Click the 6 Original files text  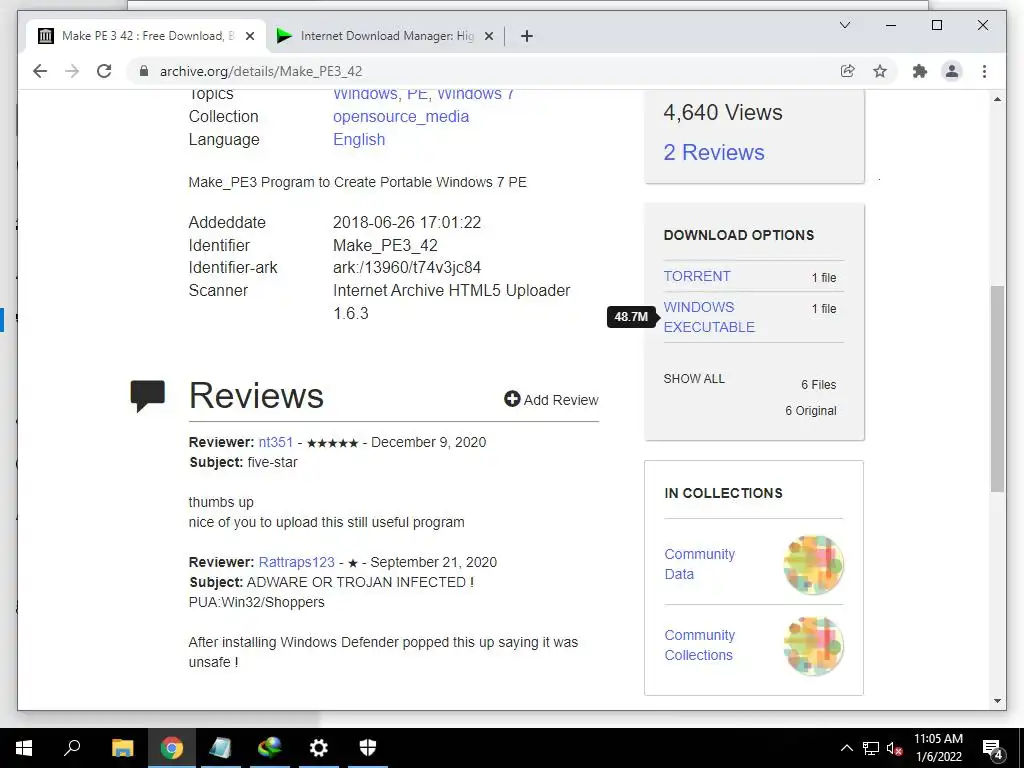click(810, 411)
